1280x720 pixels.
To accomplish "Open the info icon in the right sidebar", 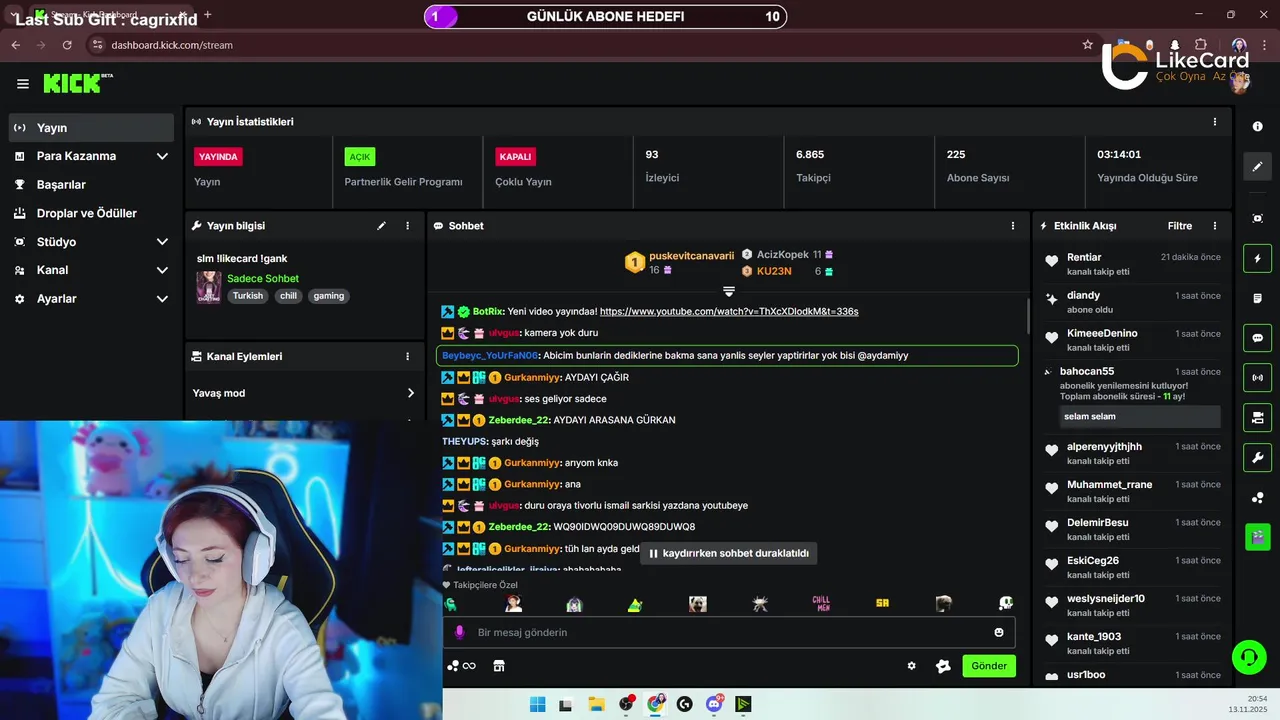I will pos(1257,127).
